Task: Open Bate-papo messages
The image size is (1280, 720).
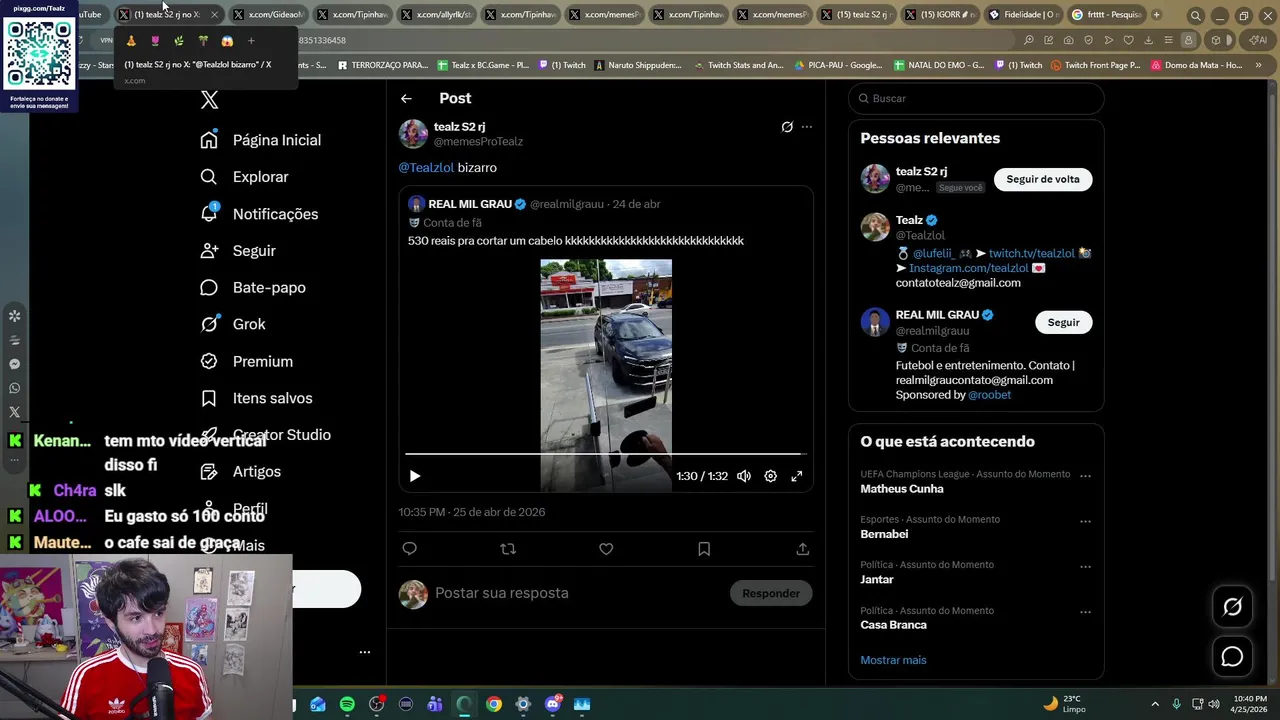Action: pos(254,287)
